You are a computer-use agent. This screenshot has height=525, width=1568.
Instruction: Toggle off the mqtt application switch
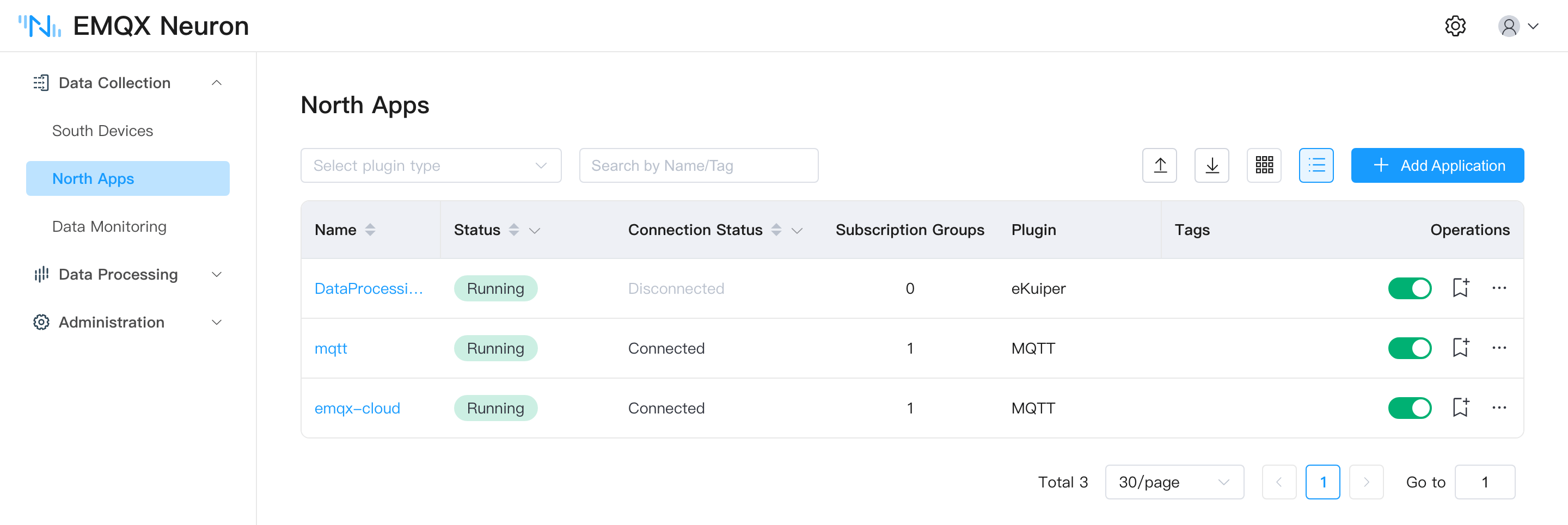1409,349
